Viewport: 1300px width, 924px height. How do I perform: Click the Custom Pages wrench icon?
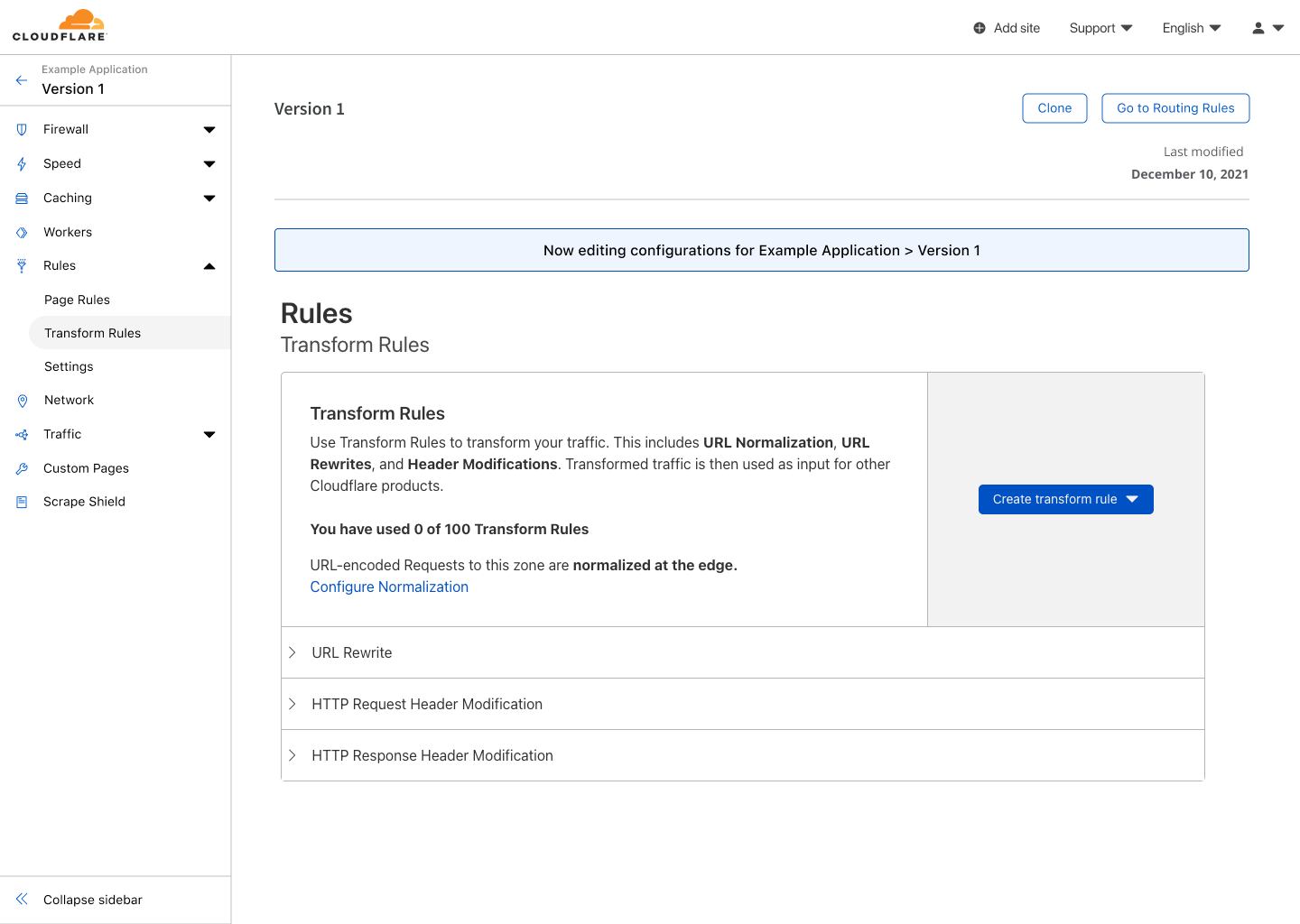[x=22, y=469]
